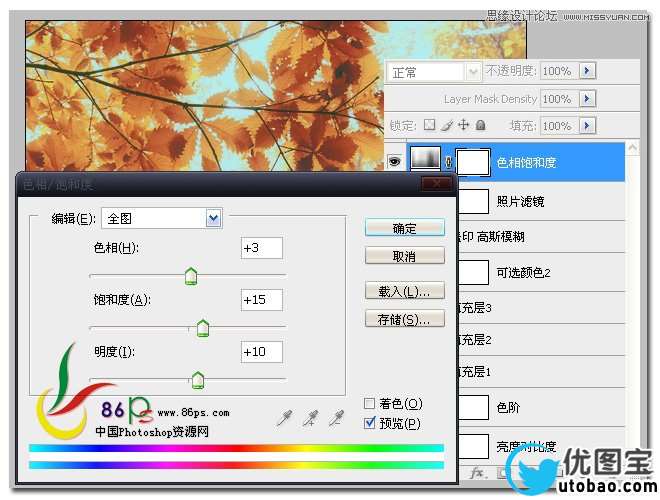The width and height of the screenshot is (660, 500).
Task: Click the 照片滤镜 layer mask thumbnail
Action: [x=473, y=202]
